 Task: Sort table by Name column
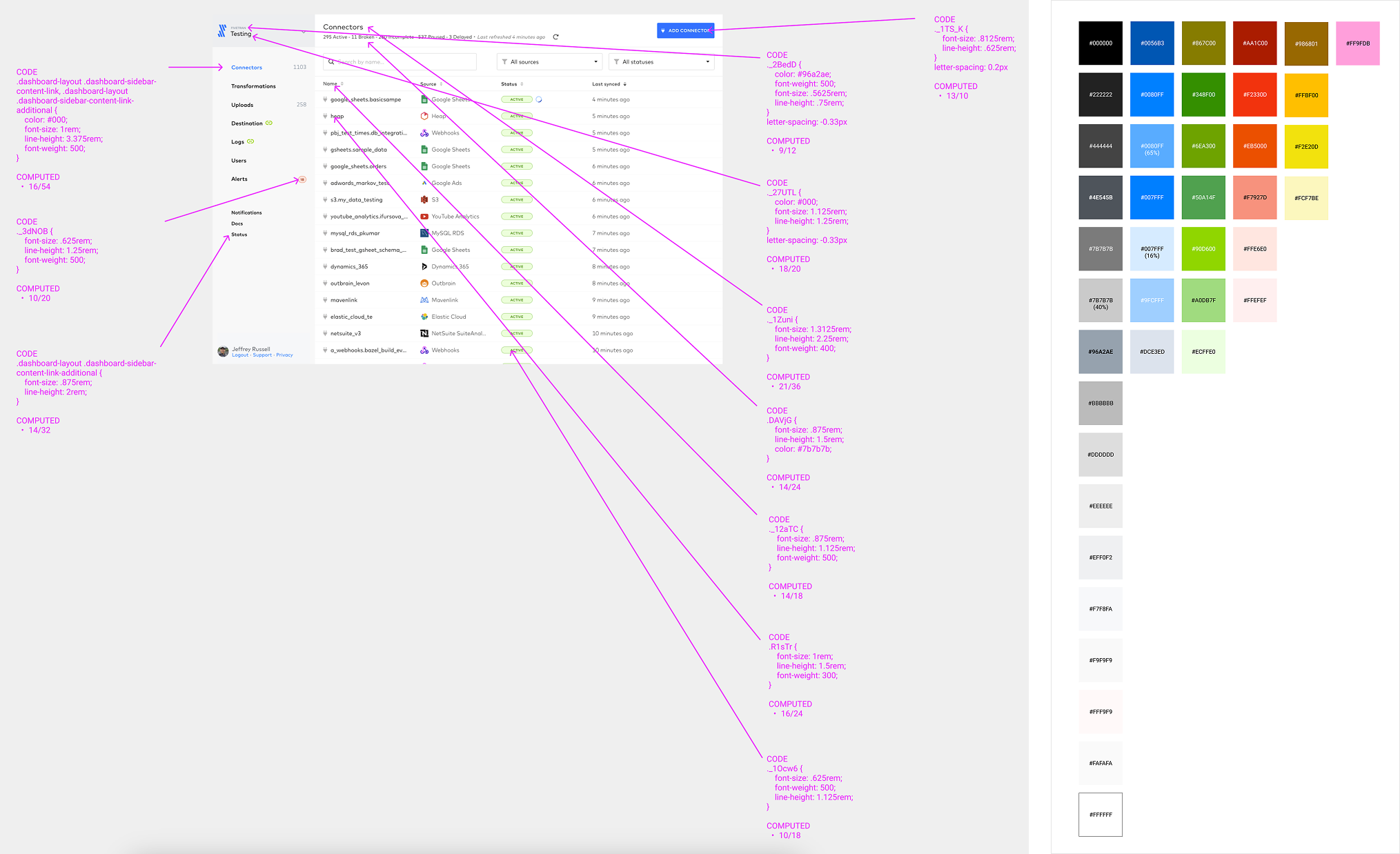333,84
